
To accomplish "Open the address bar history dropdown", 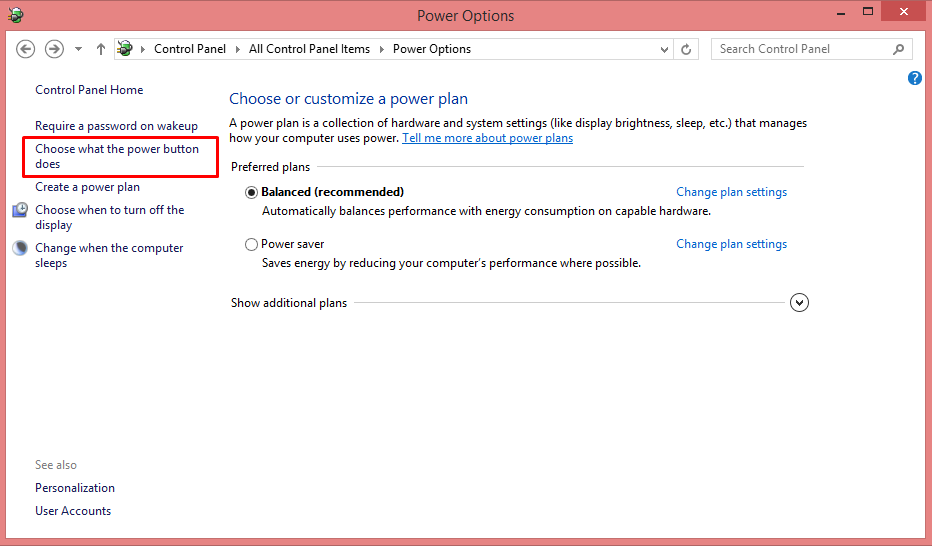I will click(x=665, y=49).
